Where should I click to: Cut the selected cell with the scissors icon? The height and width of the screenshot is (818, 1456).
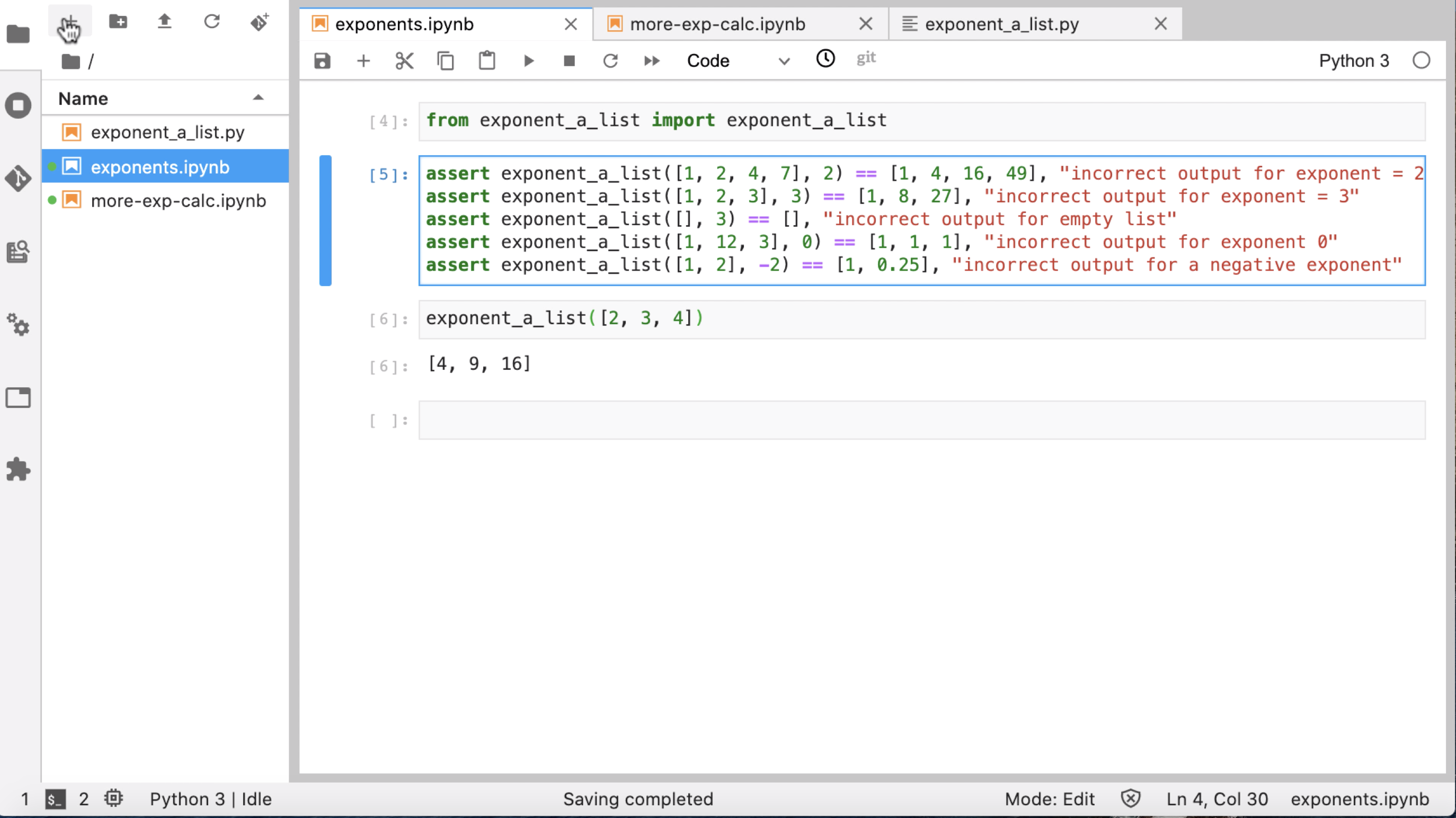click(404, 60)
